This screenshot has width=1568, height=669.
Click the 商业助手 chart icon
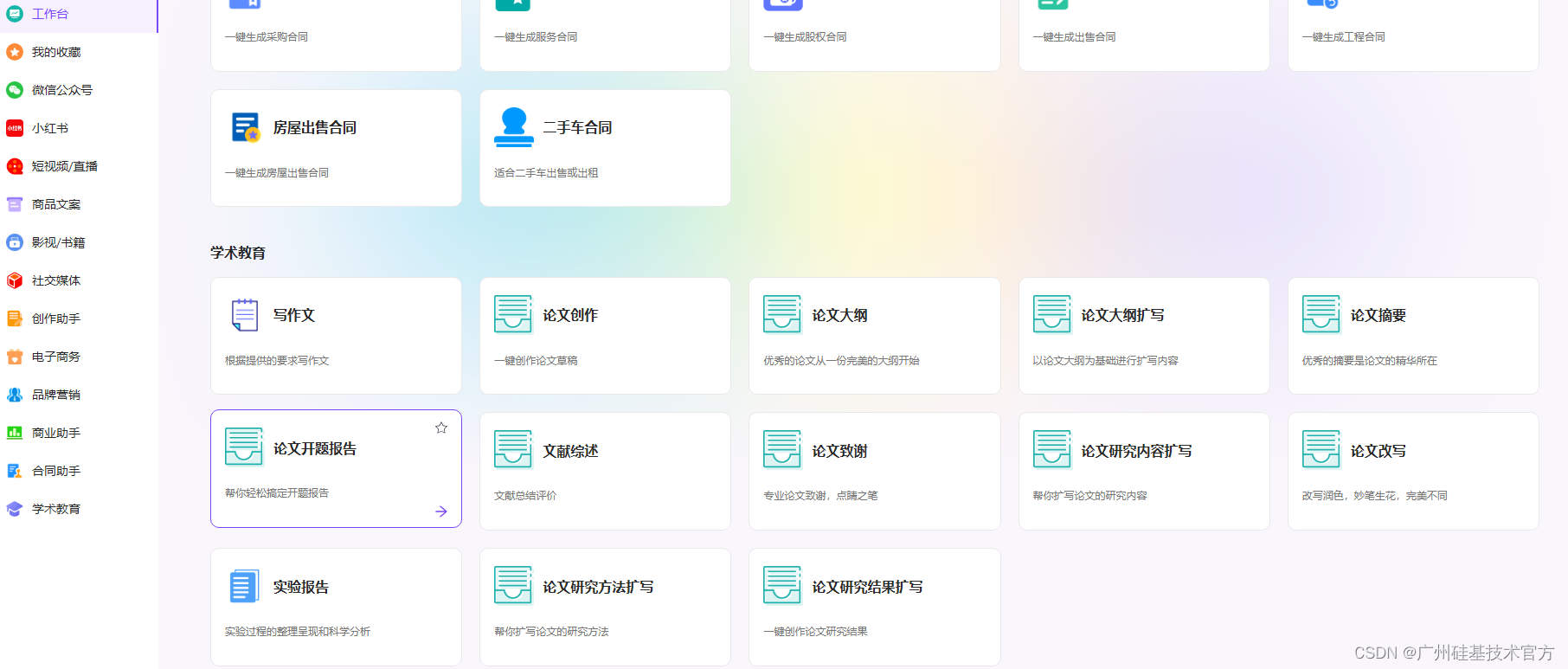click(x=15, y=433)
